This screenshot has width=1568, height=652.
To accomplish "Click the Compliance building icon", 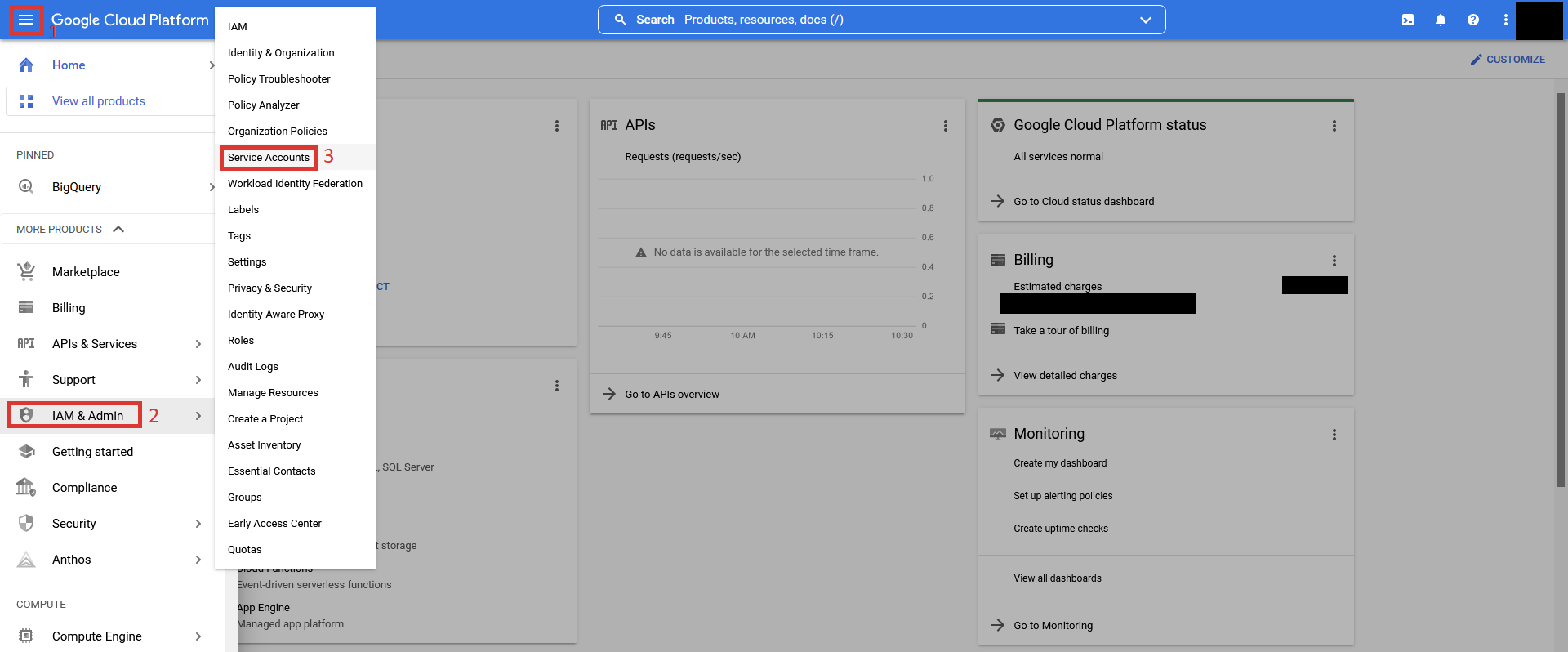I will coord(26,487).
